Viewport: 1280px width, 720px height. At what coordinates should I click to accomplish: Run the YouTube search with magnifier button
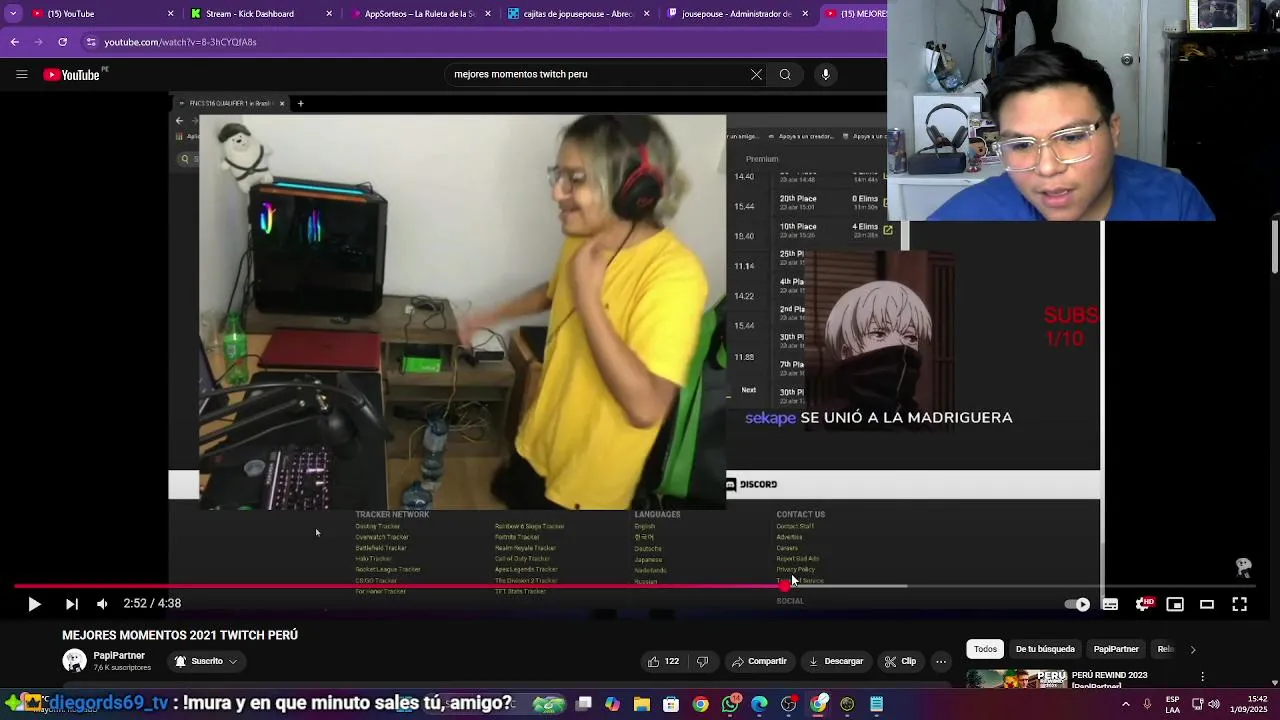point(785,74)
